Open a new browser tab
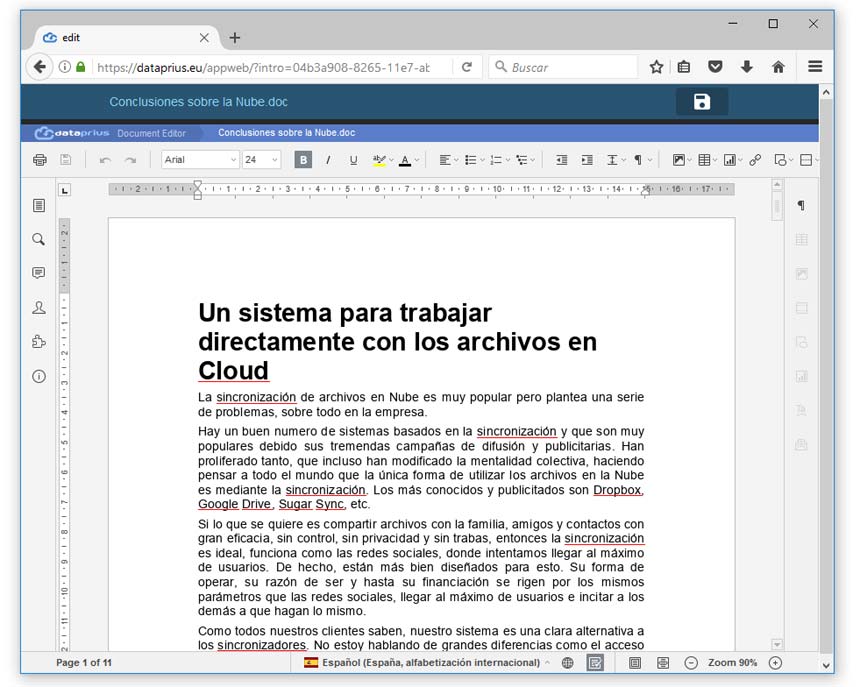Screen dimensions: 860x687 235,38
